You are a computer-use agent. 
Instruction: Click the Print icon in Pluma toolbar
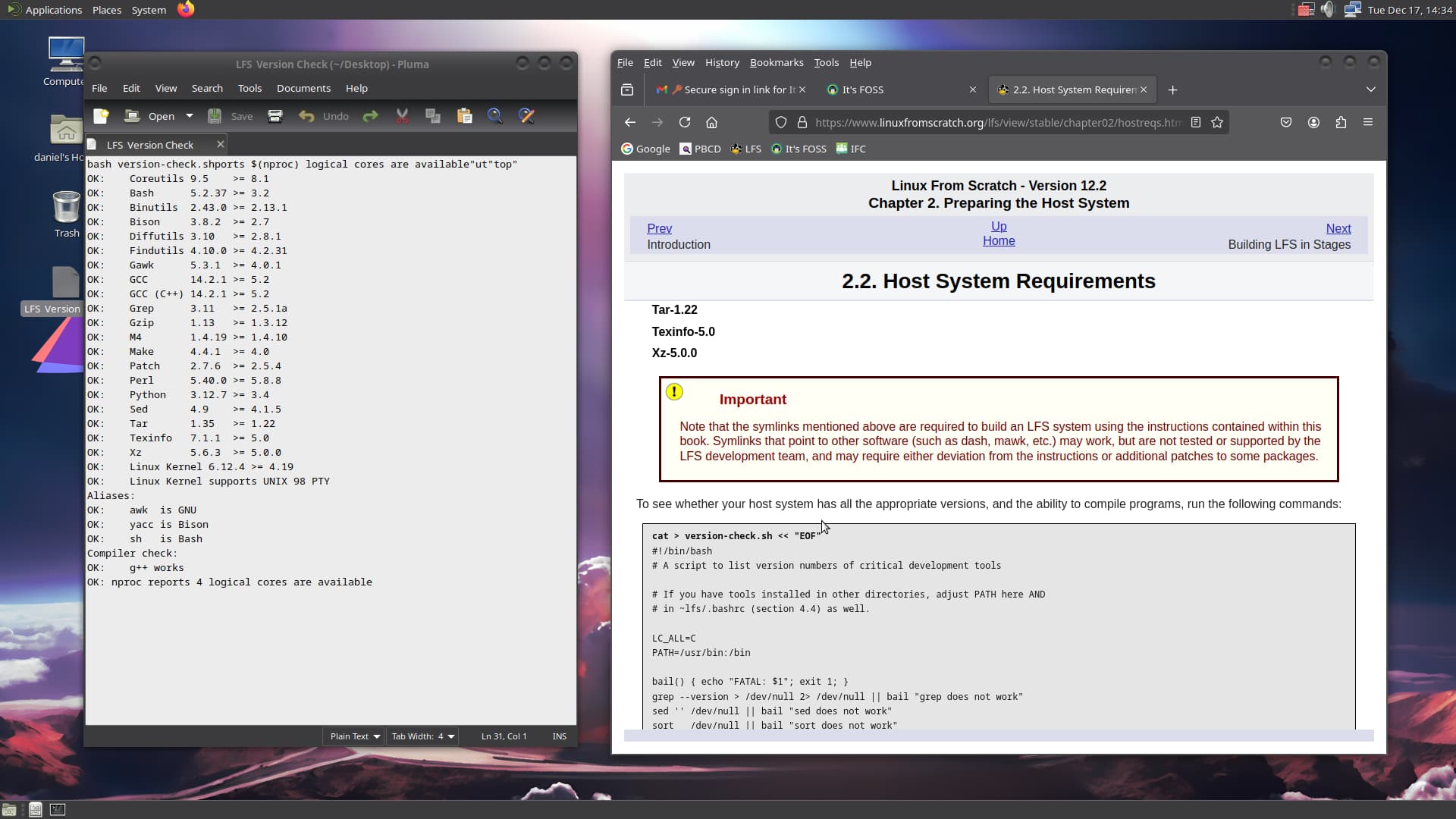[x=275, y=116]
